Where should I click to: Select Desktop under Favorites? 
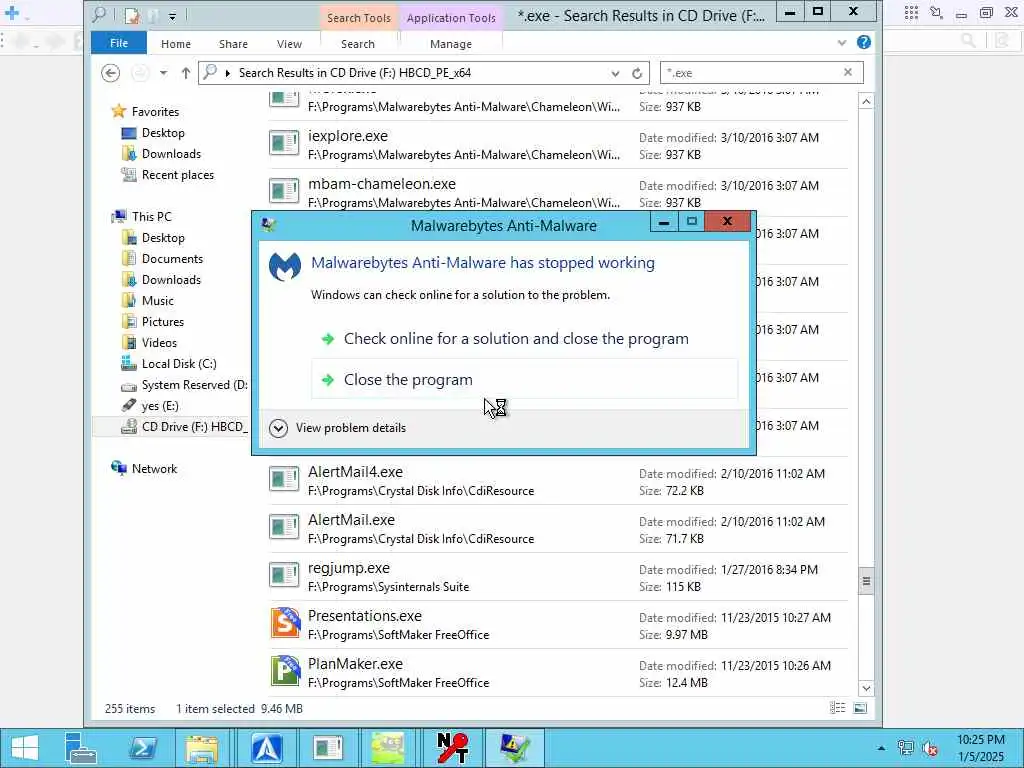click(163, 133)
